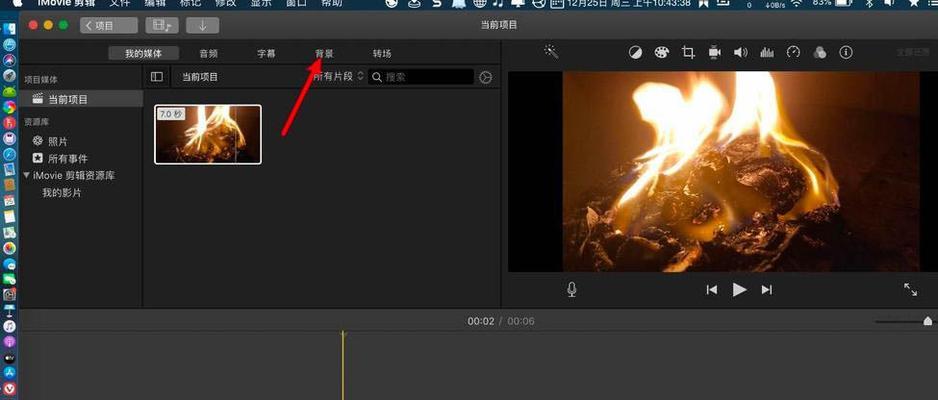Open the 编辑 menu
The image size is (938, 400).
(156, 3)
